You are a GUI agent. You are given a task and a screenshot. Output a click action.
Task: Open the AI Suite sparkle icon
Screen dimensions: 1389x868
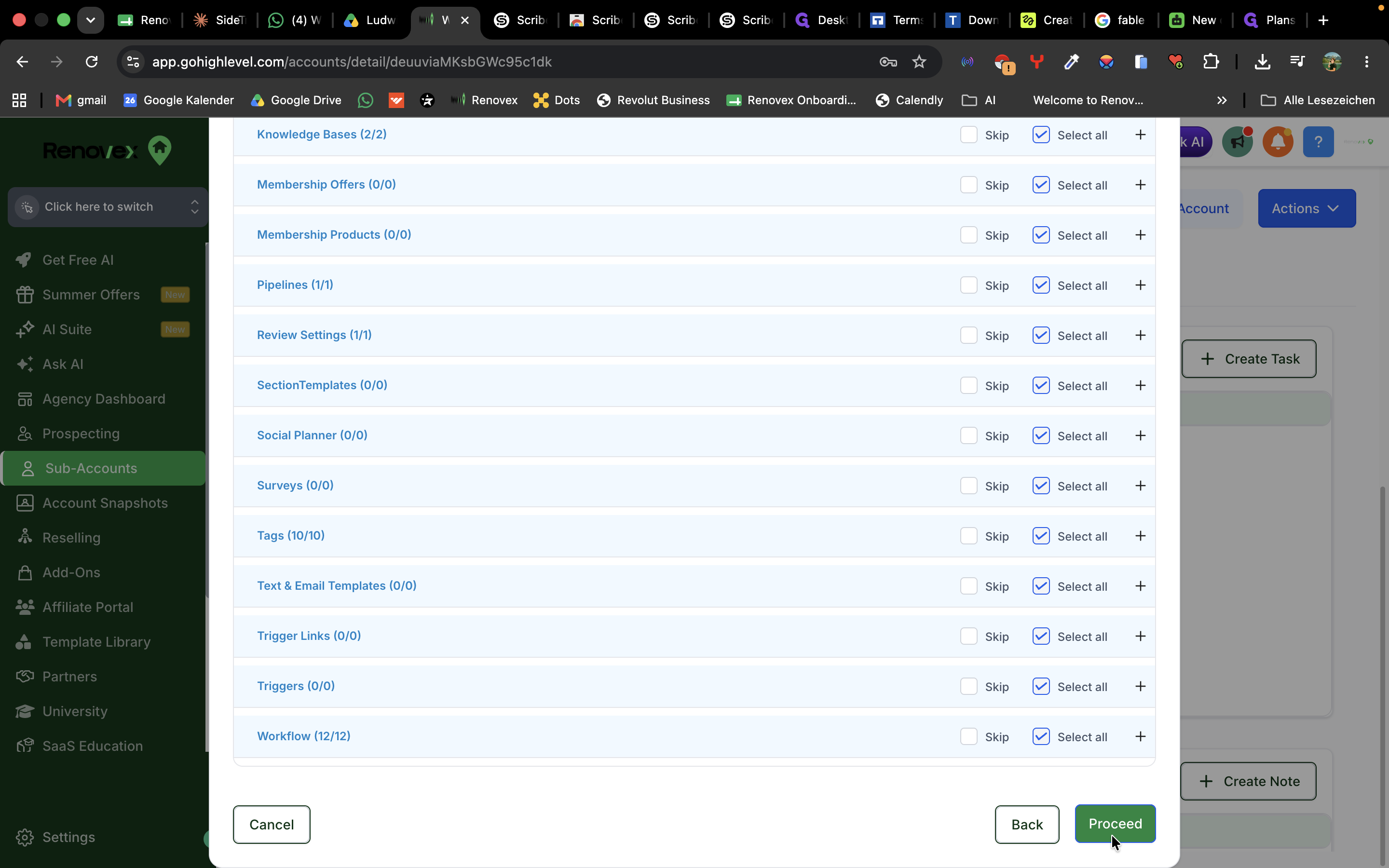click(24, 329)
